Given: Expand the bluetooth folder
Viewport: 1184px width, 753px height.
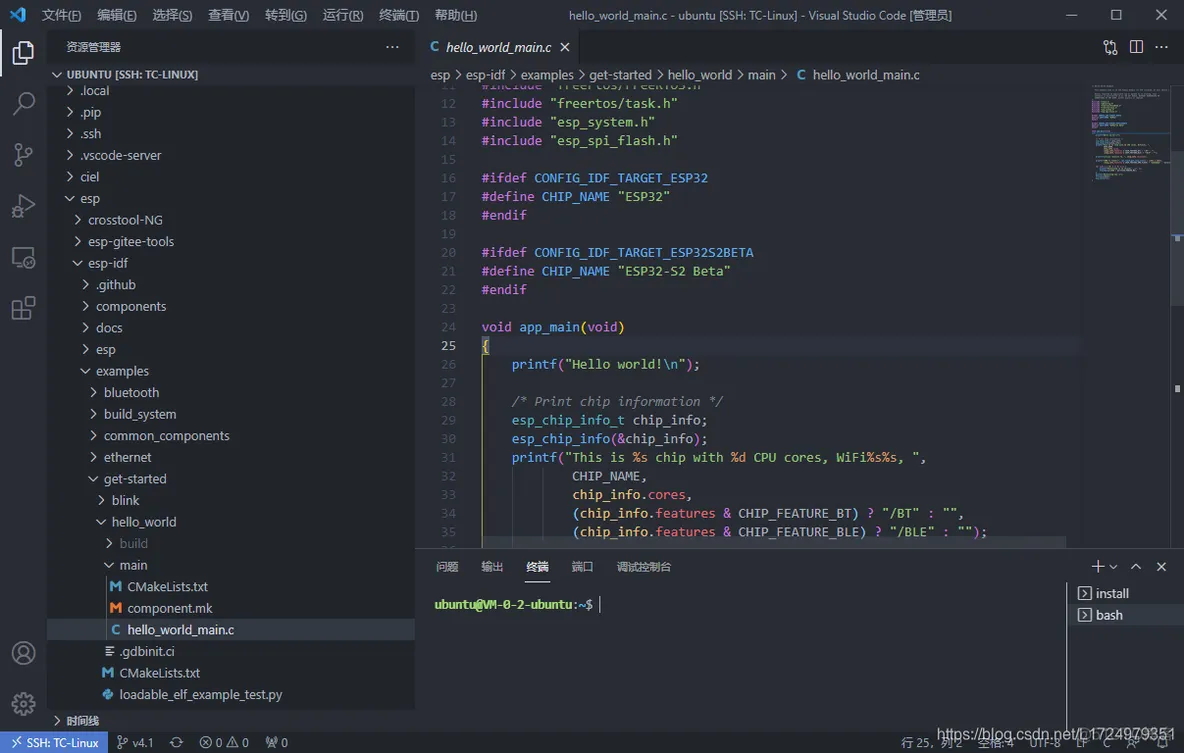Looking at the screenshot, I should [x=131, y=392].
